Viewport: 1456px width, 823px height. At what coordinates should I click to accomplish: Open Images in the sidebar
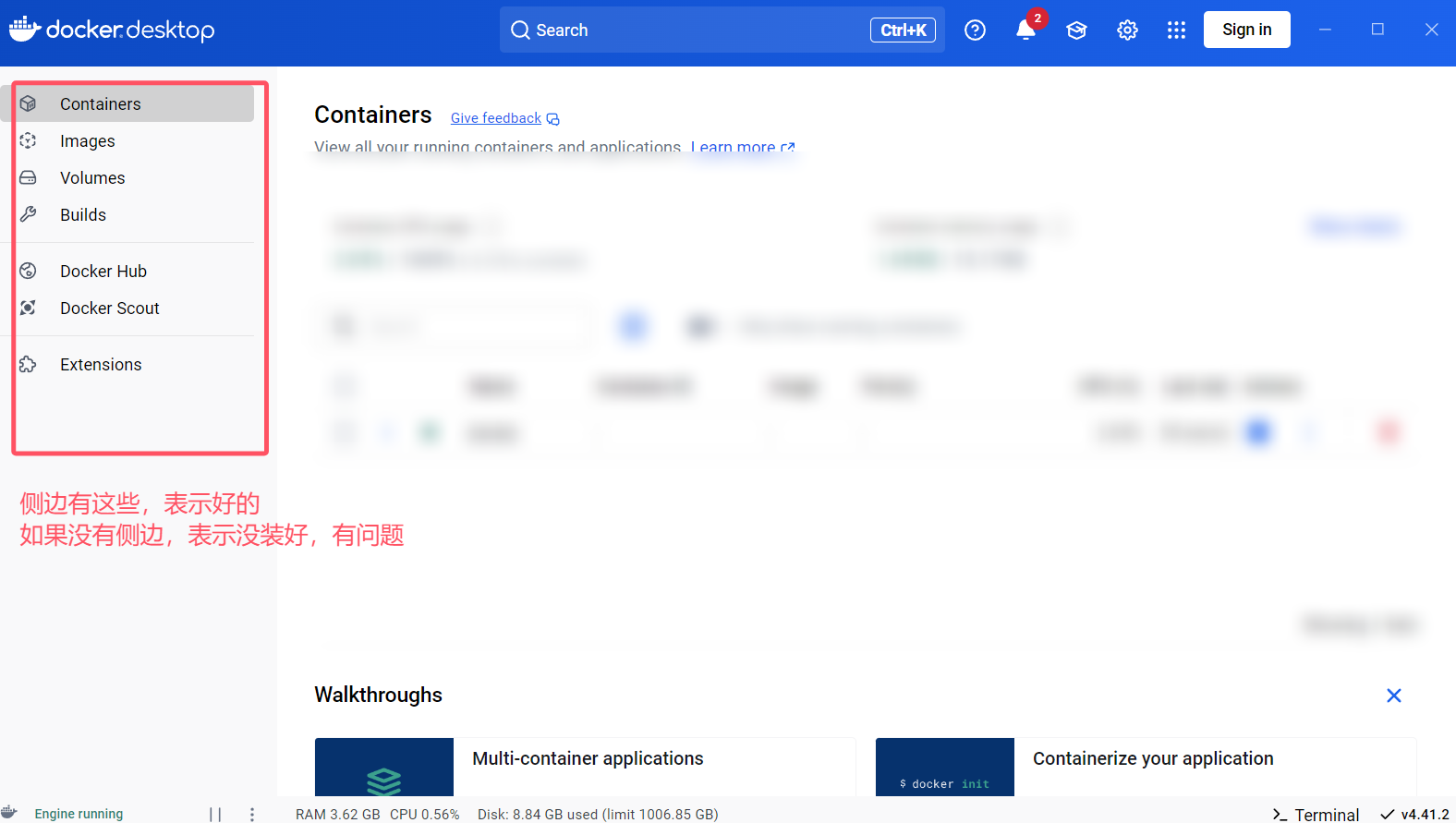129,140
